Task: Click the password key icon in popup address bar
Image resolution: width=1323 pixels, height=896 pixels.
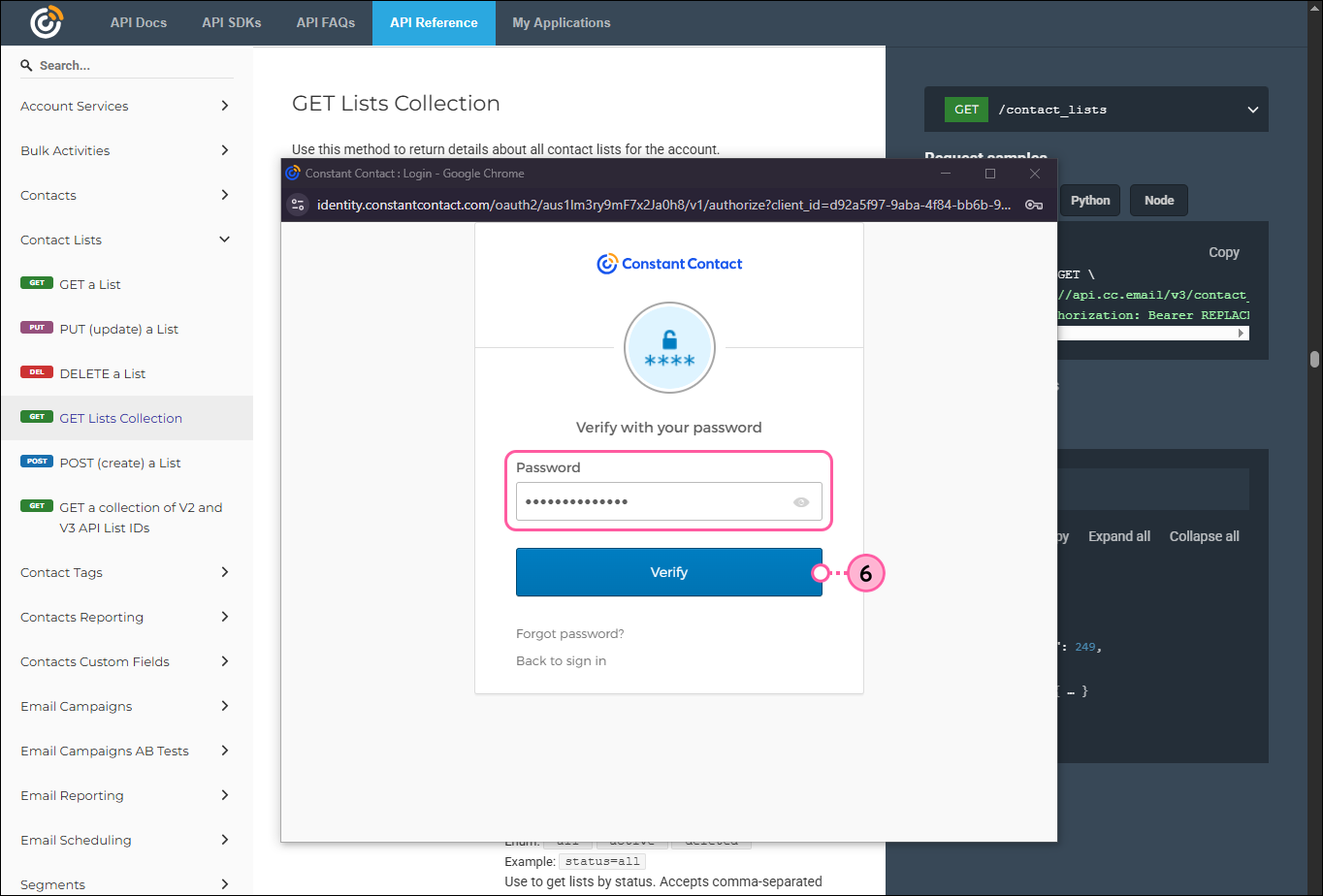Action: (1034, 205)
